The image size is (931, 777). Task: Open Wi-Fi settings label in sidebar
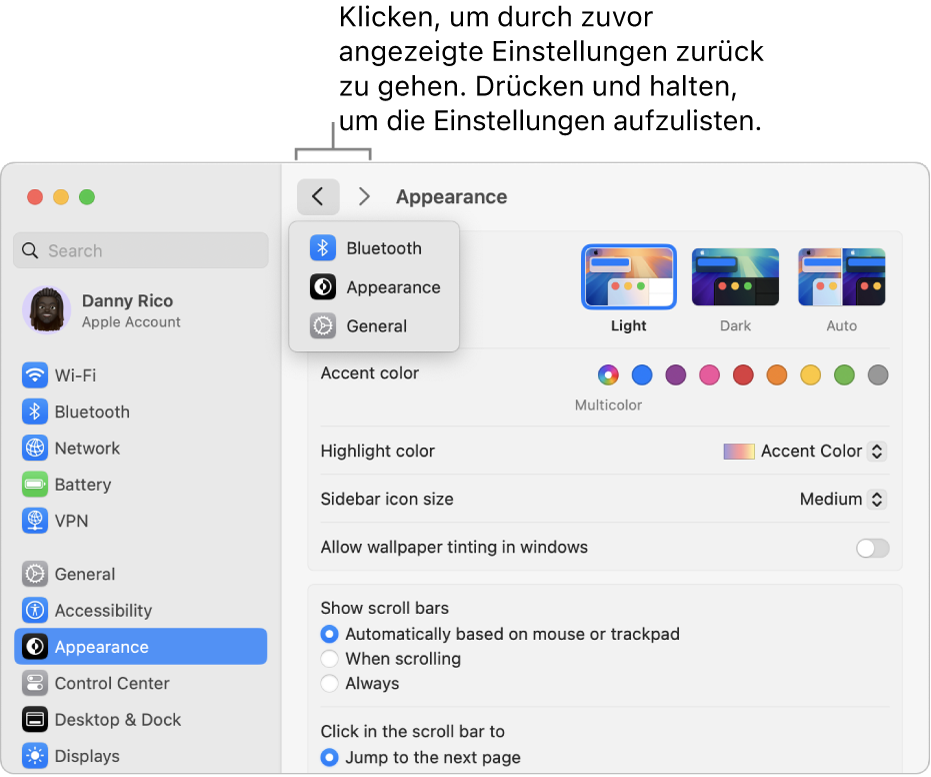coord(75,375)
